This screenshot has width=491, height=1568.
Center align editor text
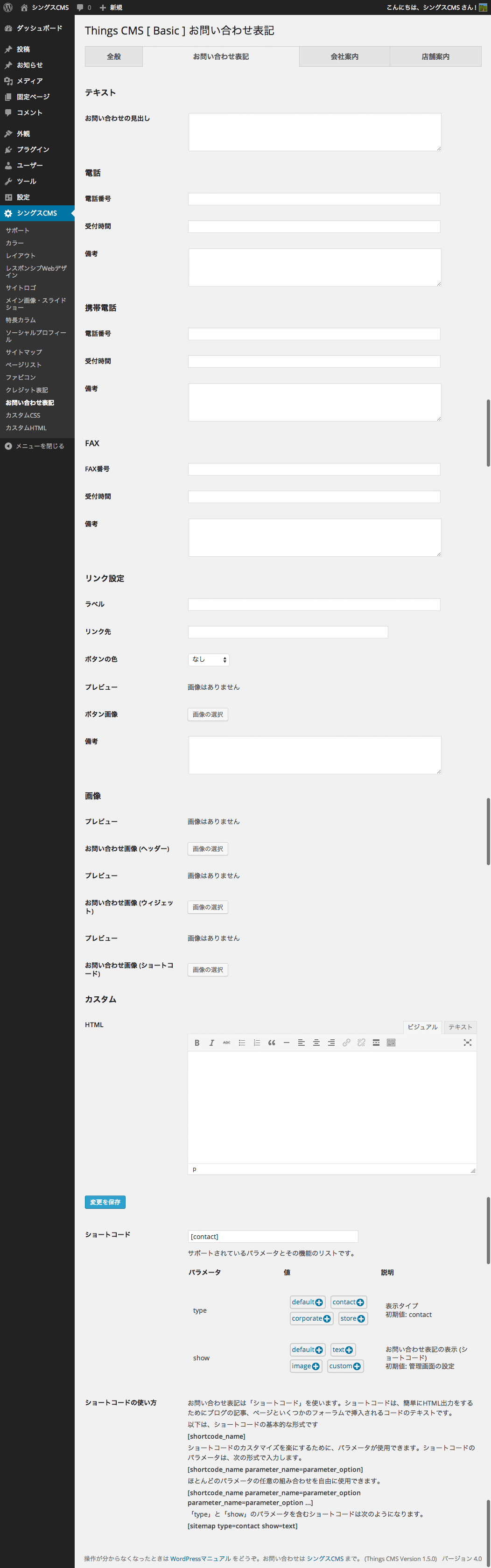(x=316, y=1043)
